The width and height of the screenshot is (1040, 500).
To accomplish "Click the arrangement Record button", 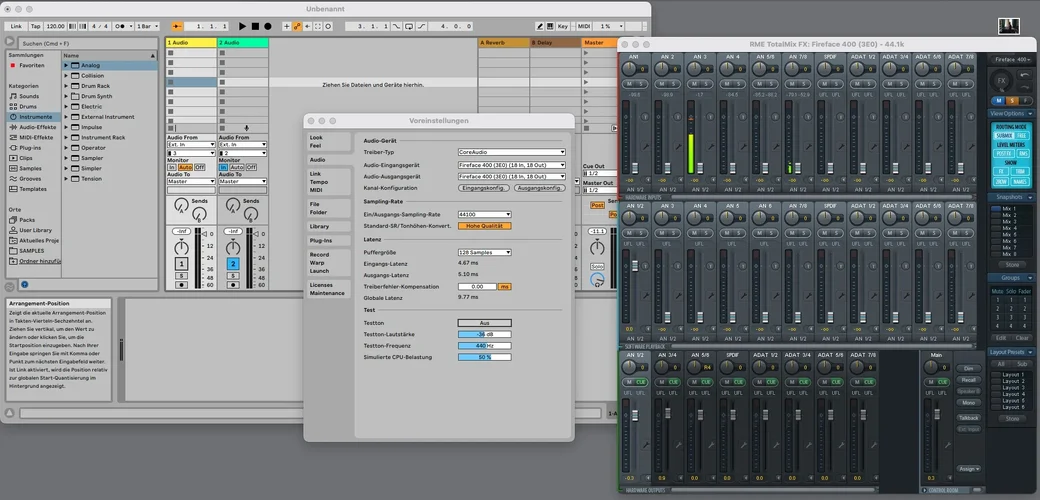I will click(267, 26).
